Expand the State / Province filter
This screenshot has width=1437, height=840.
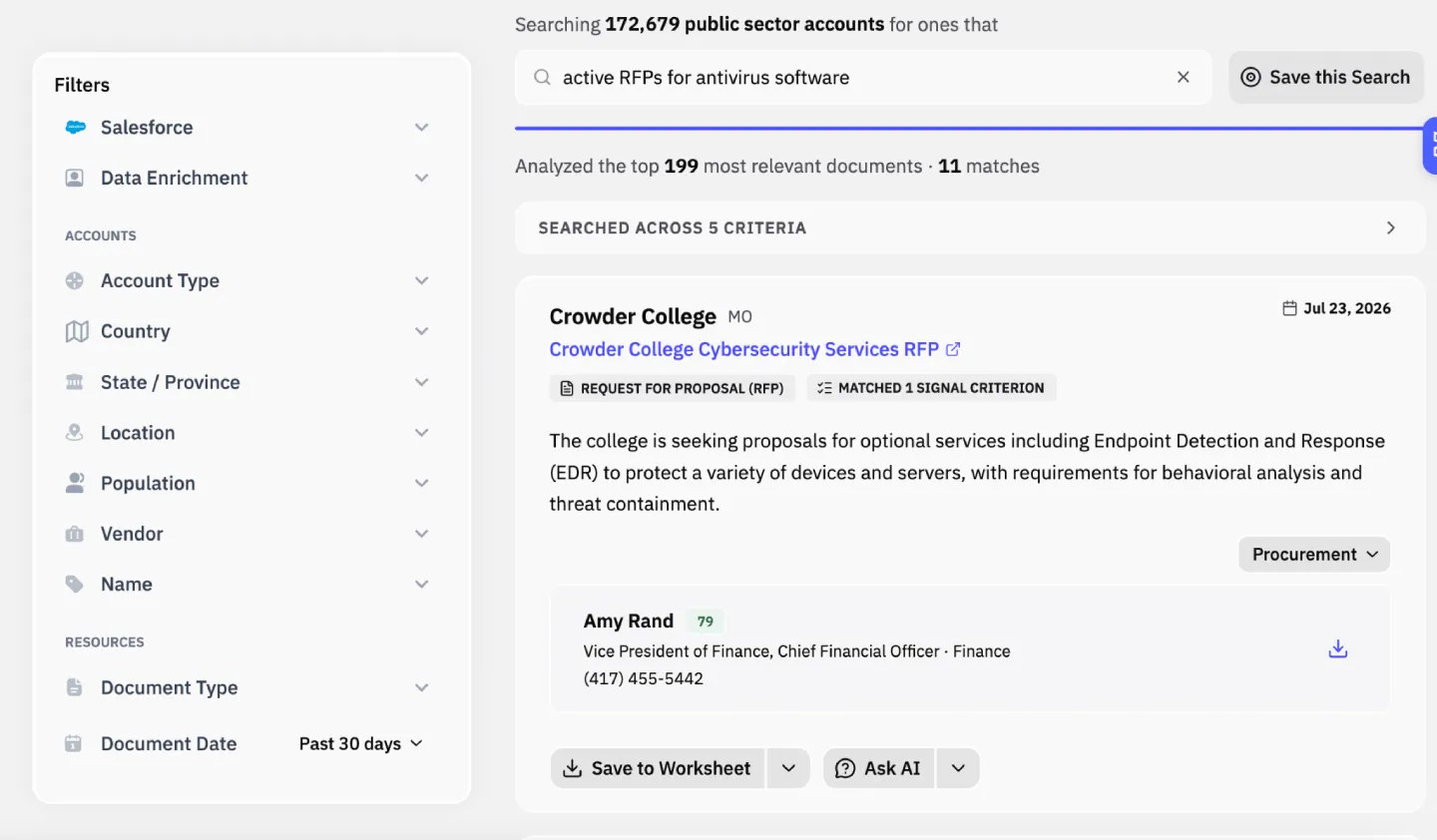pos(422,382)
